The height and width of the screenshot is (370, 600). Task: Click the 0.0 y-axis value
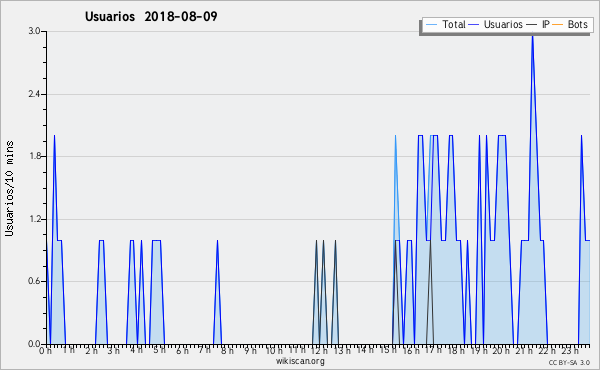[34, 344]
